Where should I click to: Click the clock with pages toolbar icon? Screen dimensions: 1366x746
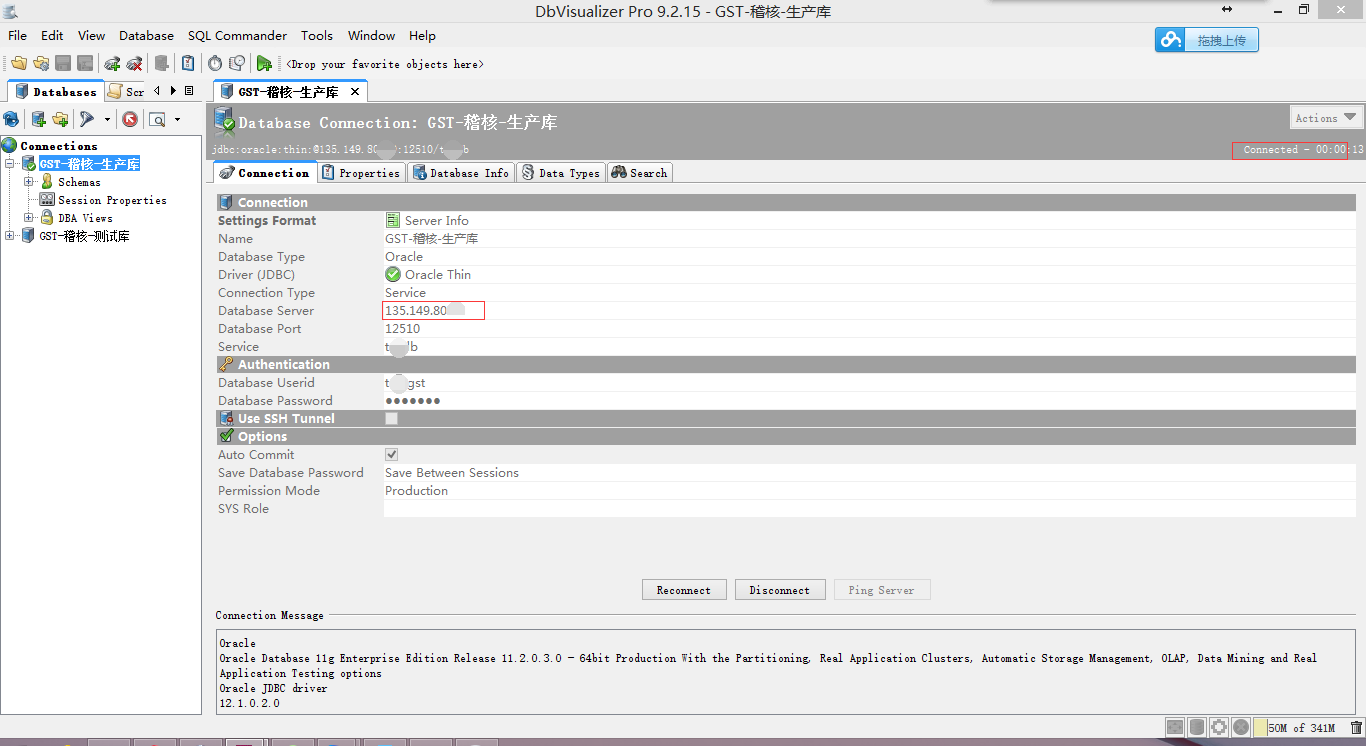(237, 63)
